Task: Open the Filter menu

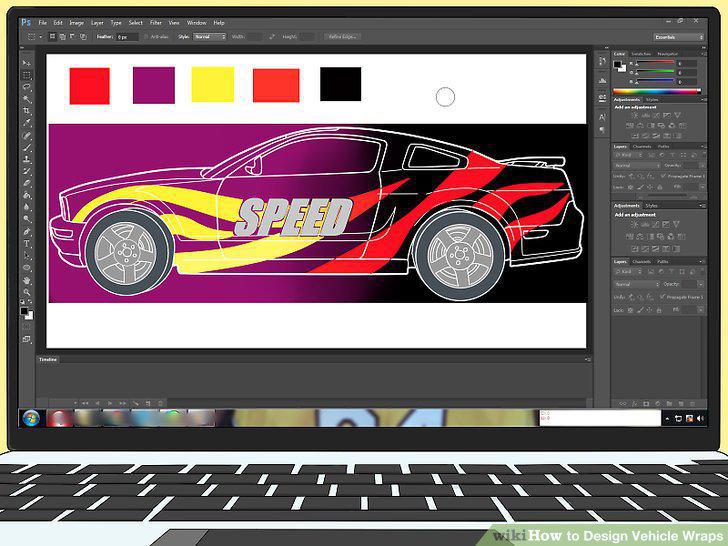Action: (156, 22)
